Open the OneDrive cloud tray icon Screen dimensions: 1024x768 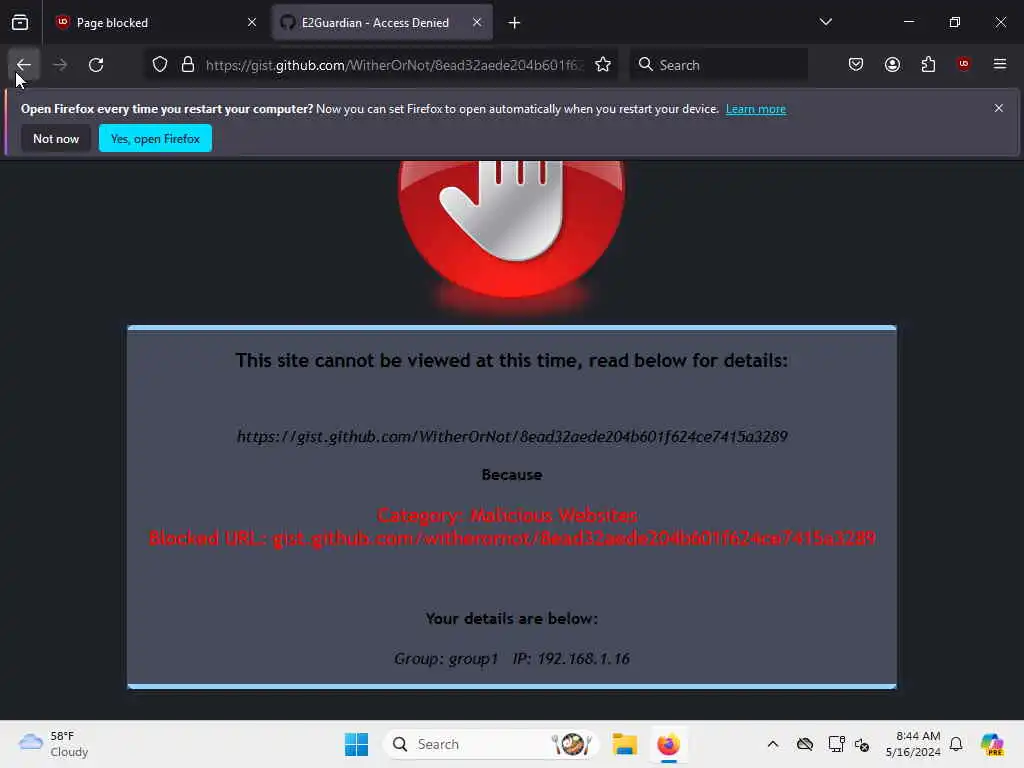[805, 744]
